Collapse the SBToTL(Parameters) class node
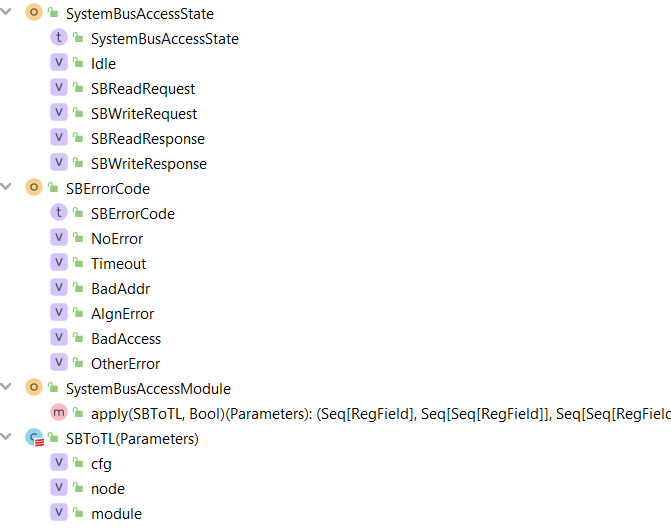 tap(6, 437)
